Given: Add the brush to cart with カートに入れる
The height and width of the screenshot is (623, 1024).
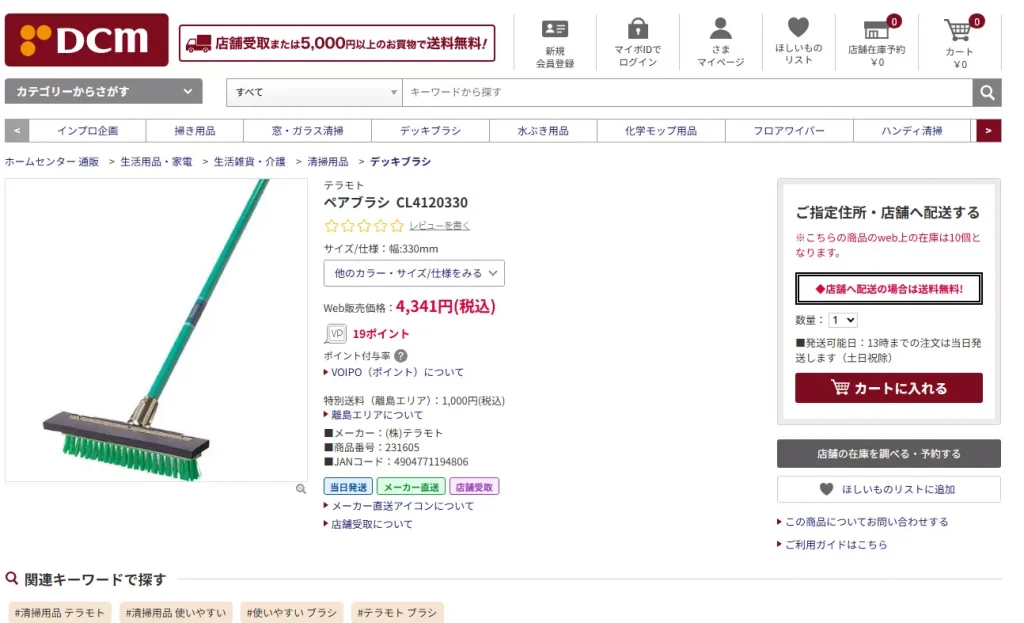Looking at the screenshot, I should point(888,387).
